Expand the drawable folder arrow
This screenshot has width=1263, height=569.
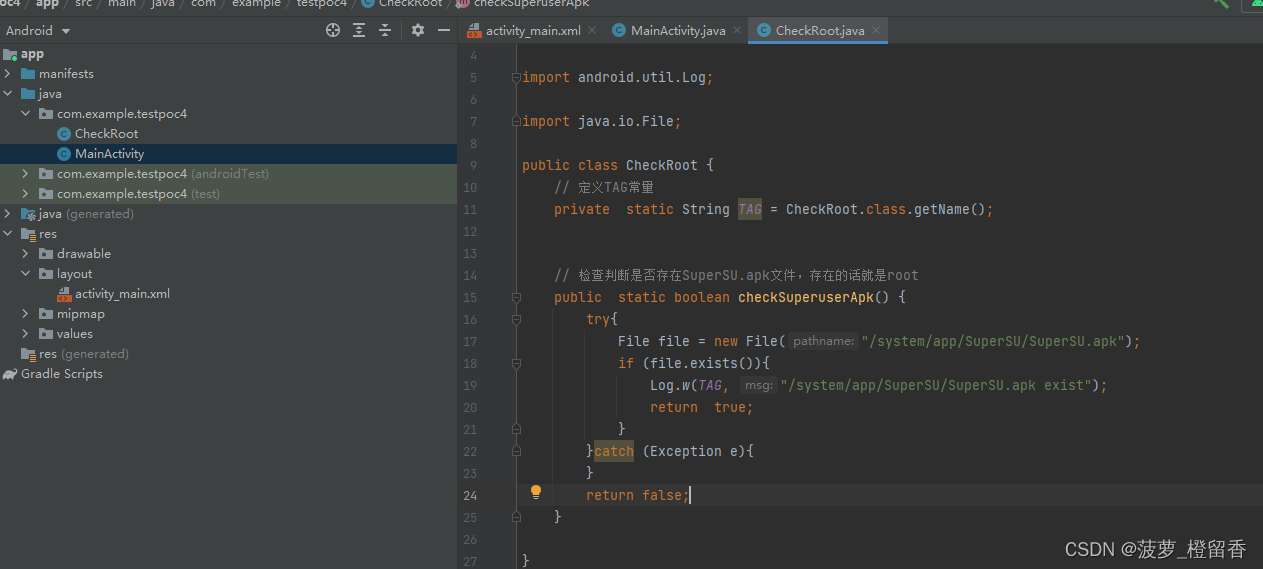[x=27, y=254]
